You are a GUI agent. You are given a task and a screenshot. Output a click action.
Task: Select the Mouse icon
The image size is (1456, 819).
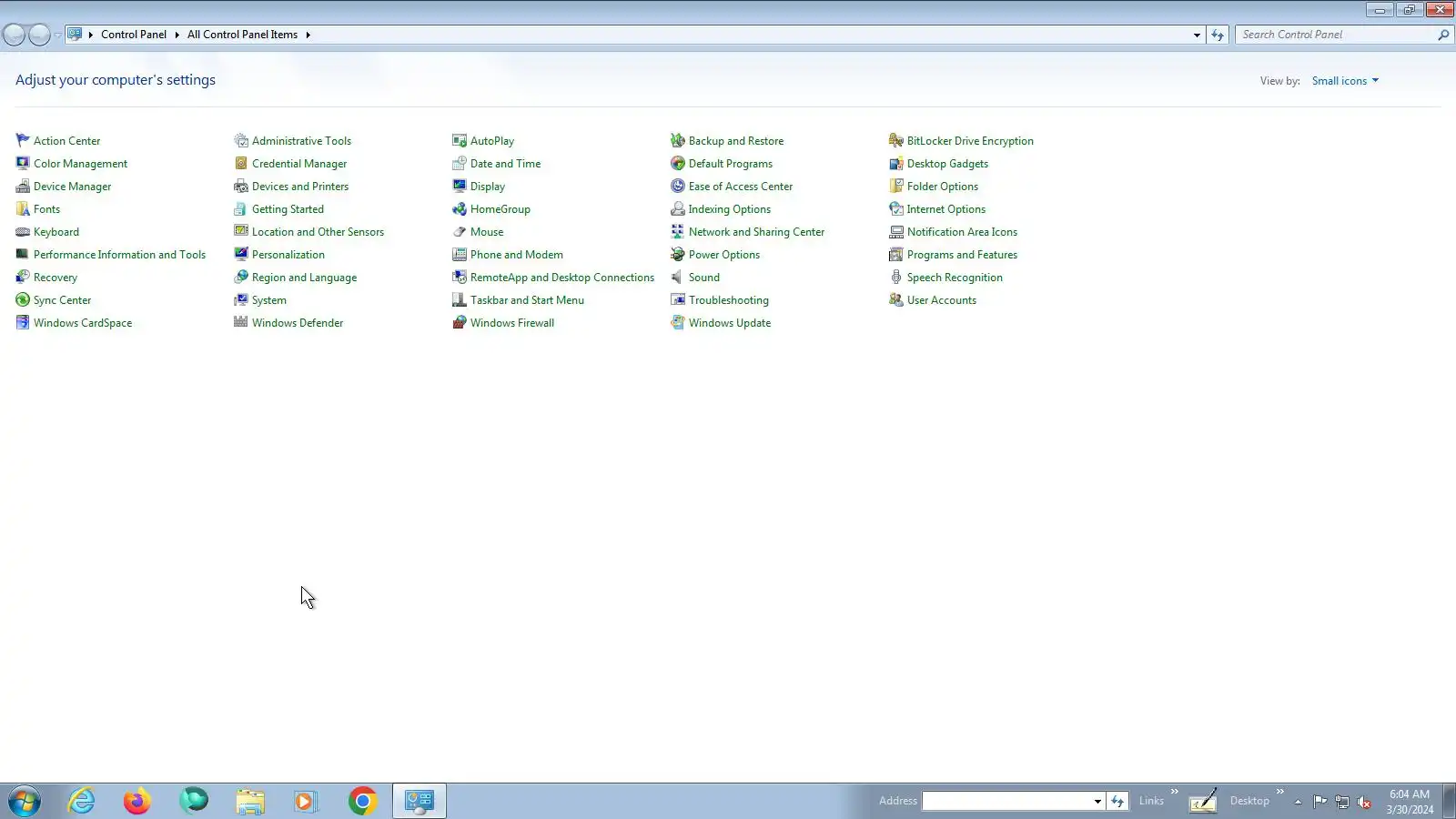(x=460, y=231)
